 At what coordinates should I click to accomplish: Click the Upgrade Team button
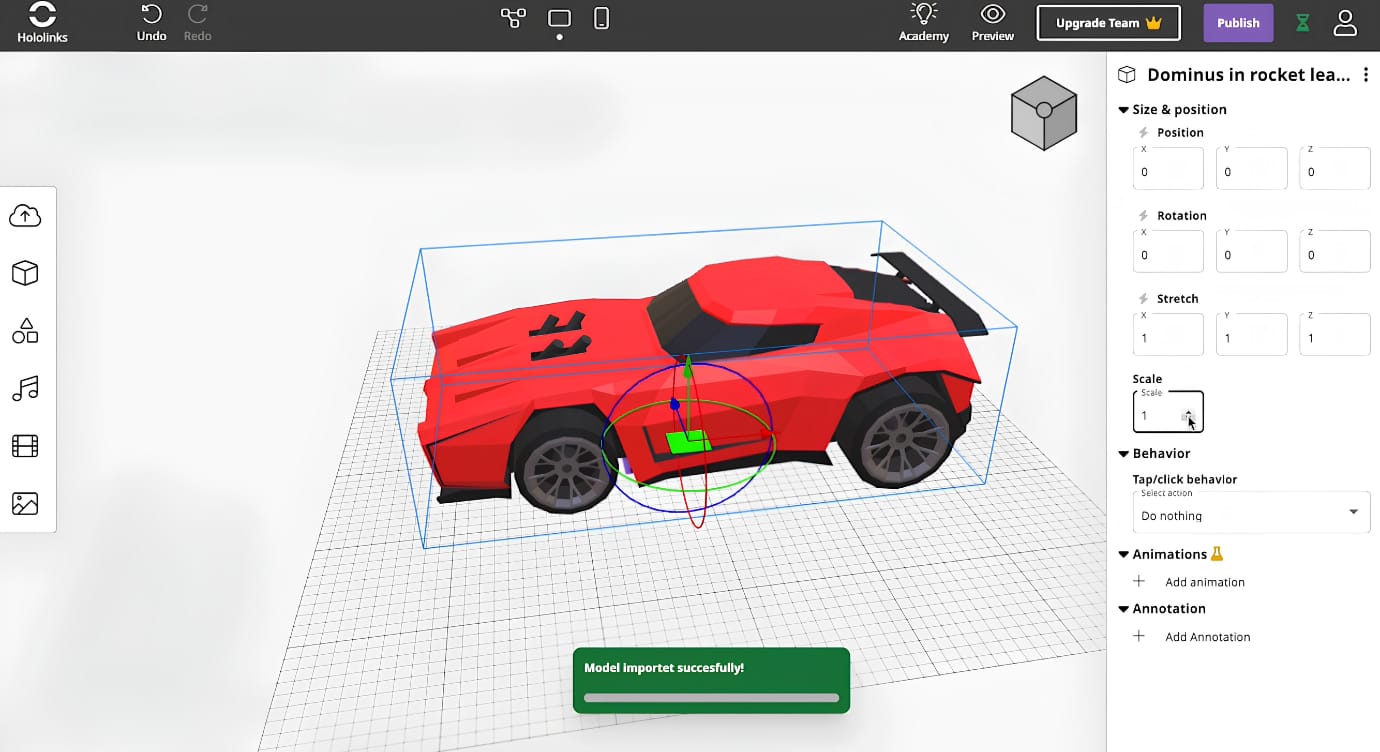coord(1108,23)
